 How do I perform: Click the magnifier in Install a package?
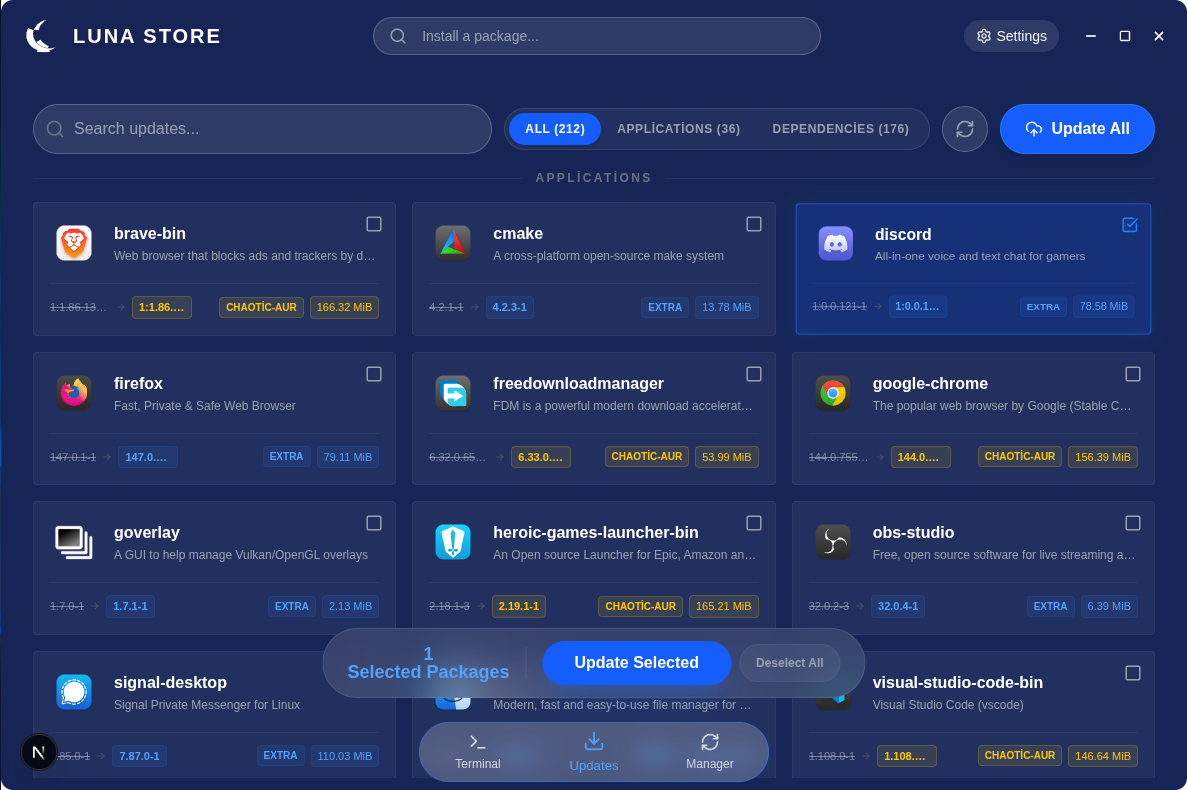click(x=398, y=36)
